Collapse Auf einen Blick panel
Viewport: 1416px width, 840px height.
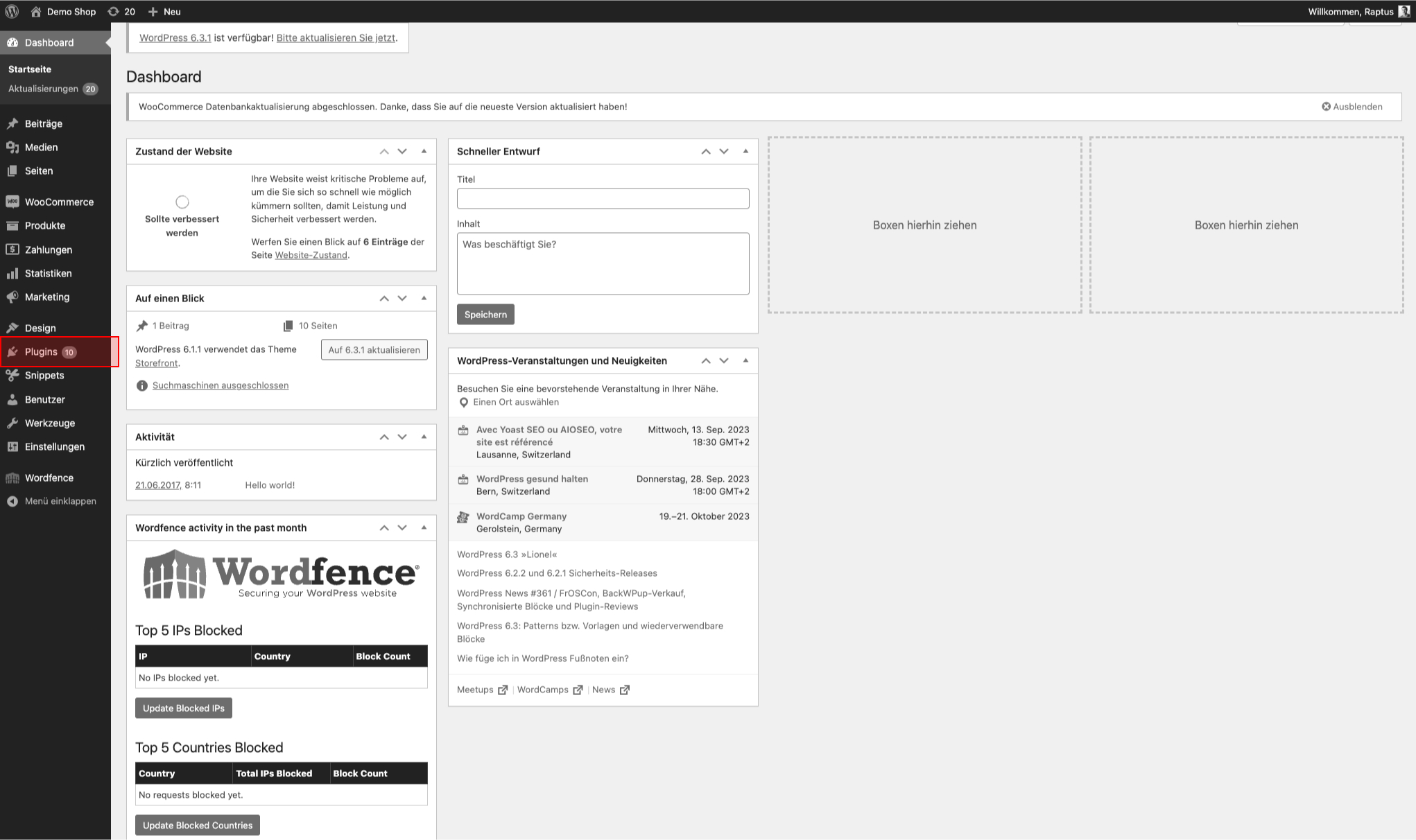(424, 298)
